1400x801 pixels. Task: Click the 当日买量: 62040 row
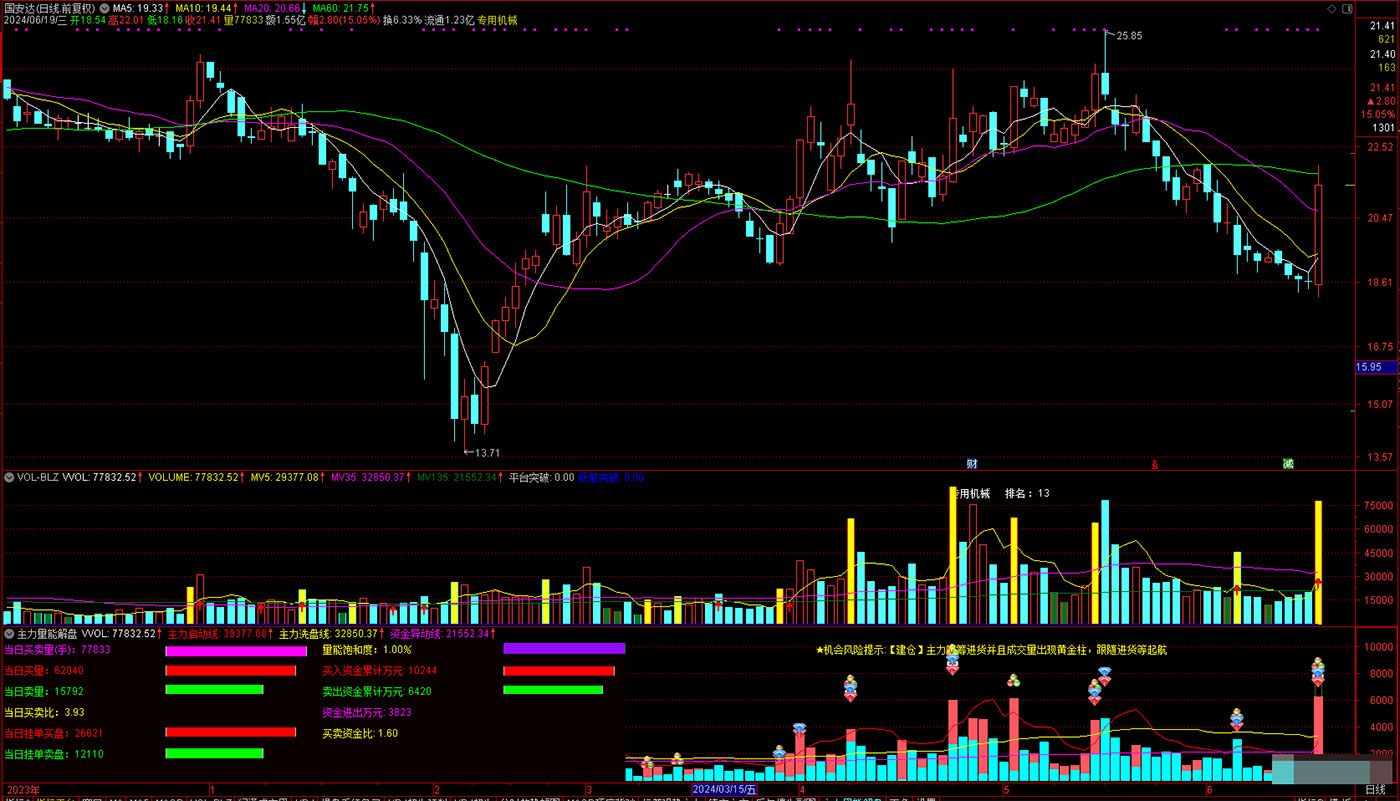(44, 670)
